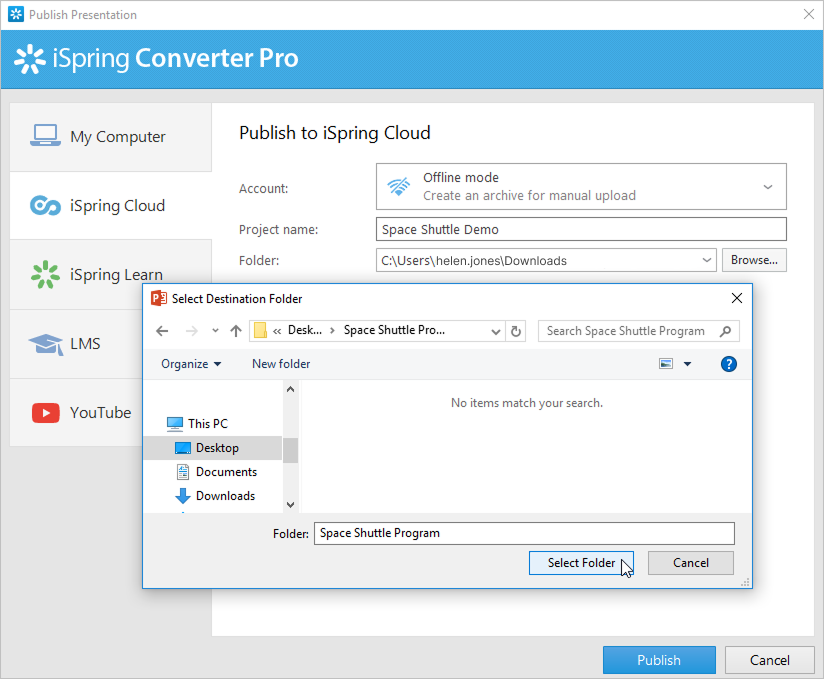Viewport: 824px width, 679px height.
Task: Open Documents in navigation tree
Action: click(226, 472)
